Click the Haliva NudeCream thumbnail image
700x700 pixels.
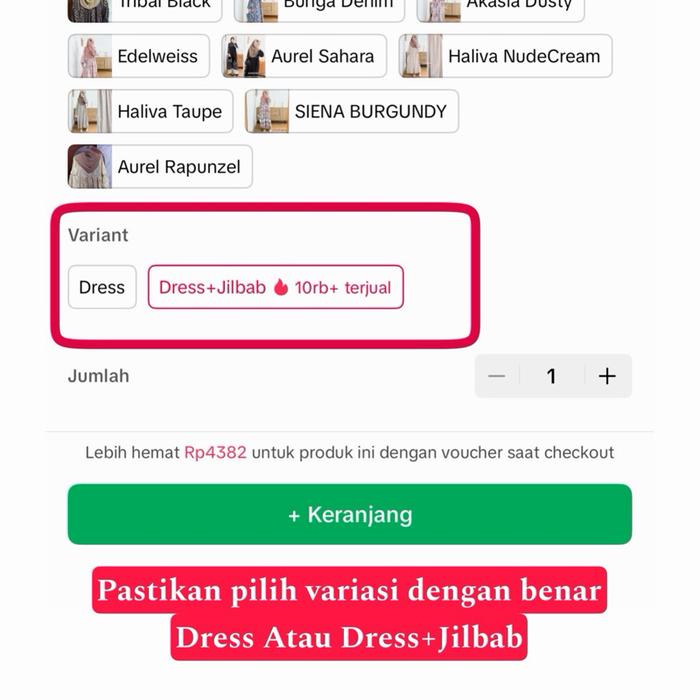pos(421,56)
